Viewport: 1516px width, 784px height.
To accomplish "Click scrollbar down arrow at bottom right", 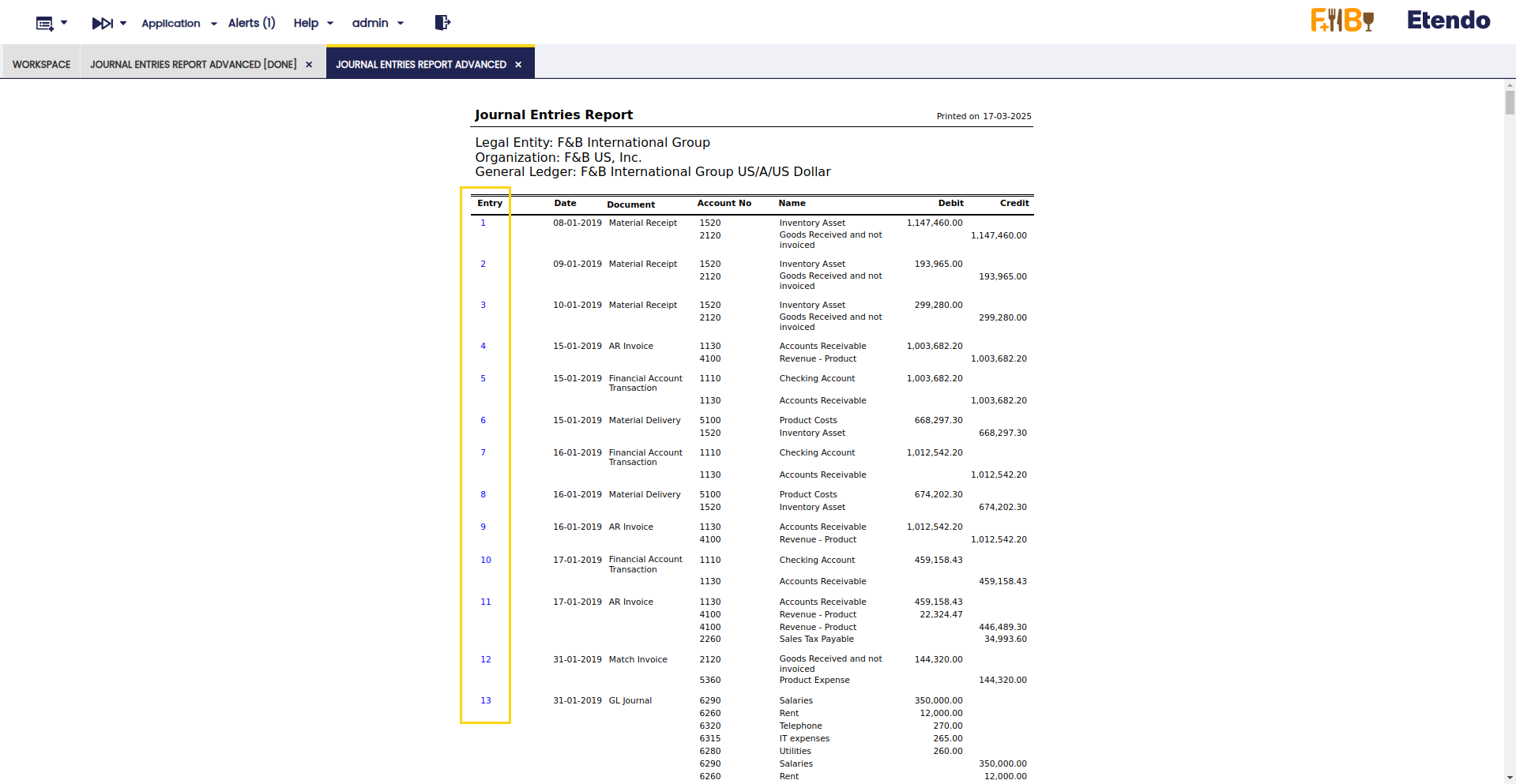I will pyautogui.click(x=1510, y=778).
